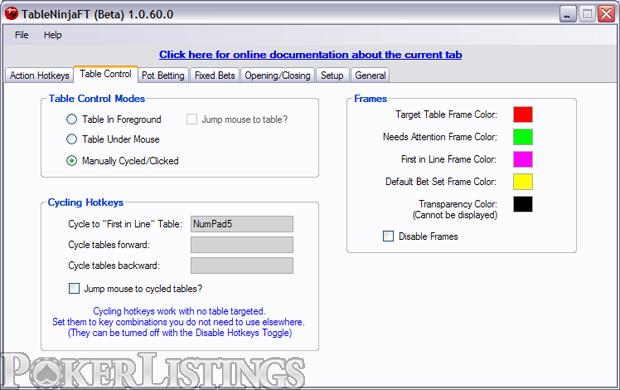Viewport: 620px width, 390px height.
Task: Change the yellow Default Bet Set Frame Color
Action: [x=523, y=182]
